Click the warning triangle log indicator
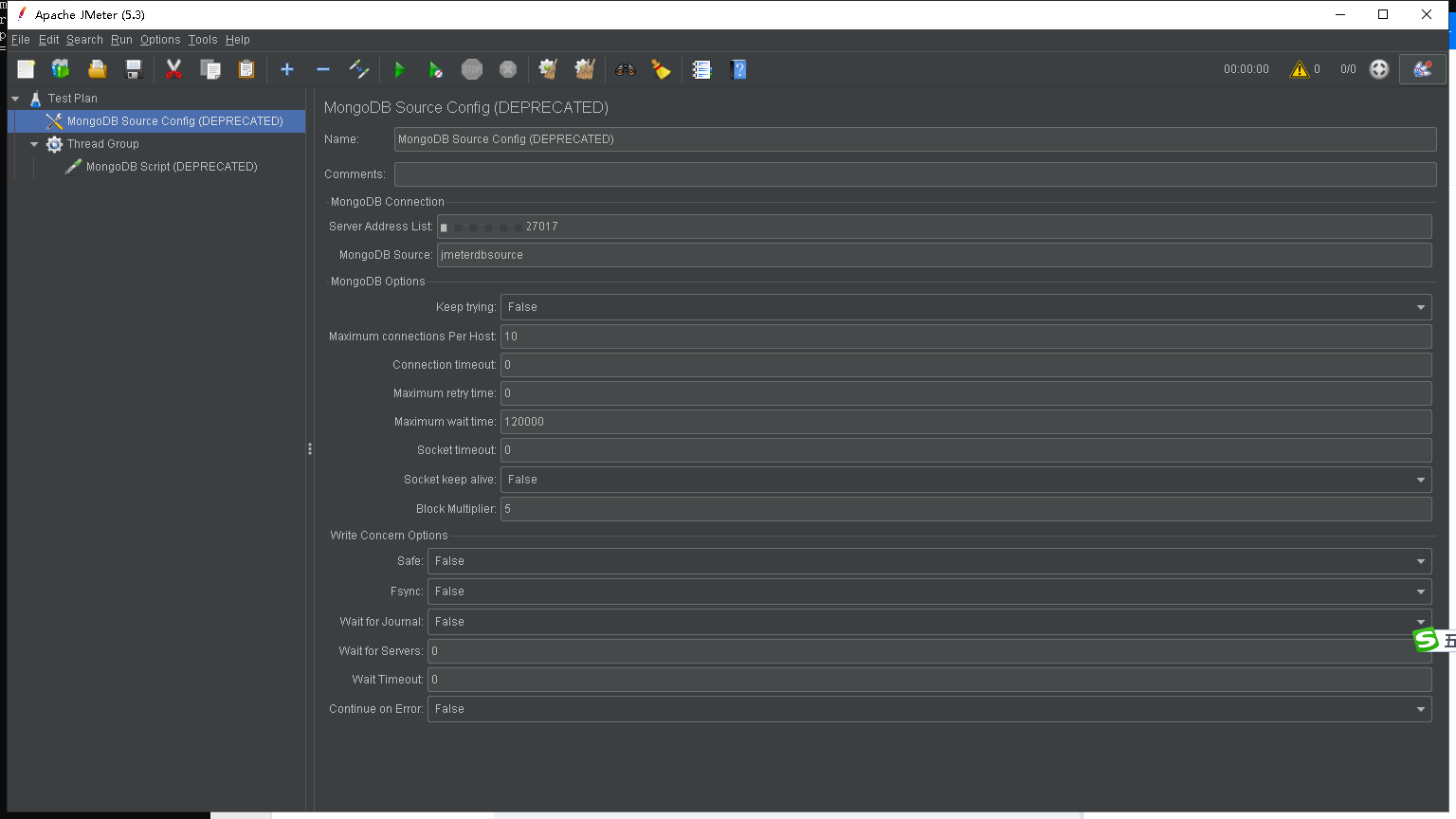1456x819 pixels. coord(1300,69)
